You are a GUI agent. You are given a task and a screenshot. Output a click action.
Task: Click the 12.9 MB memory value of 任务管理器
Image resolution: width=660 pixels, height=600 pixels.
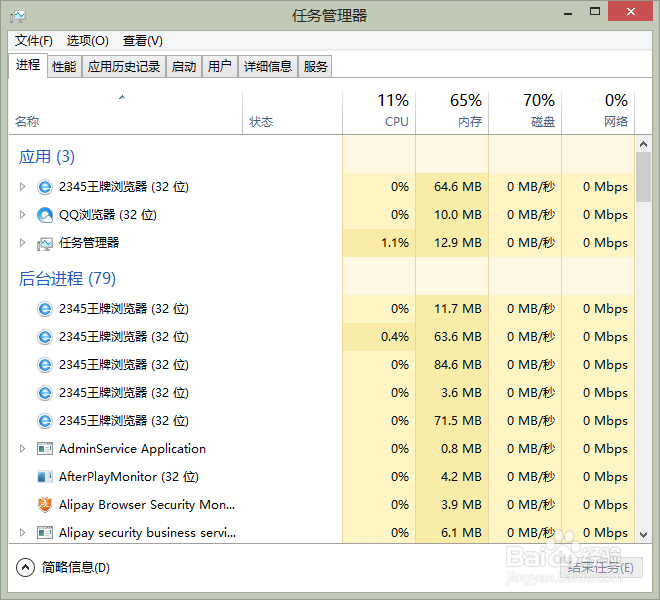click(458, 243)
